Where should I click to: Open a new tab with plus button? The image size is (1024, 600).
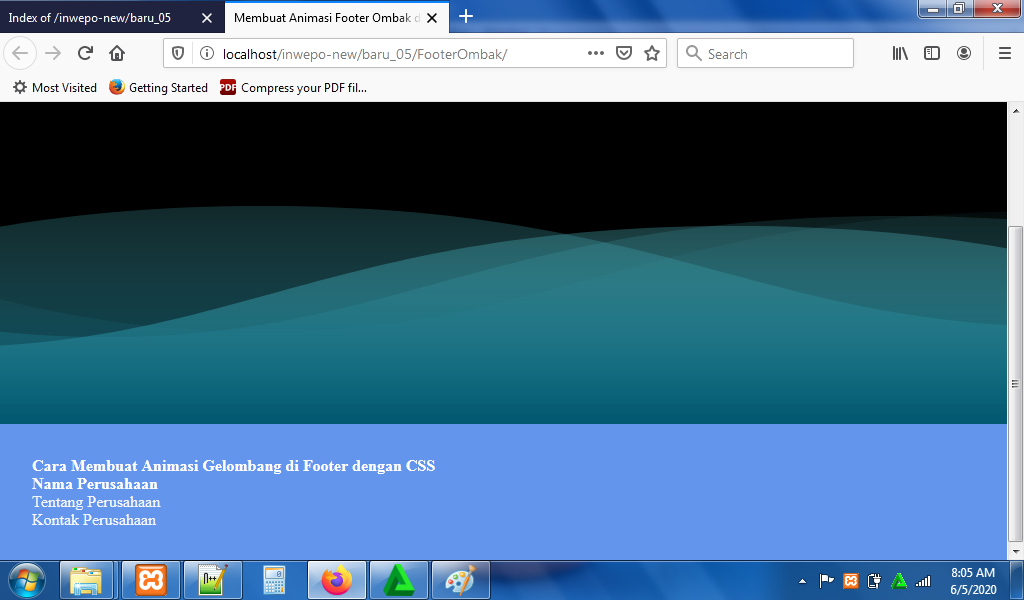466,16
